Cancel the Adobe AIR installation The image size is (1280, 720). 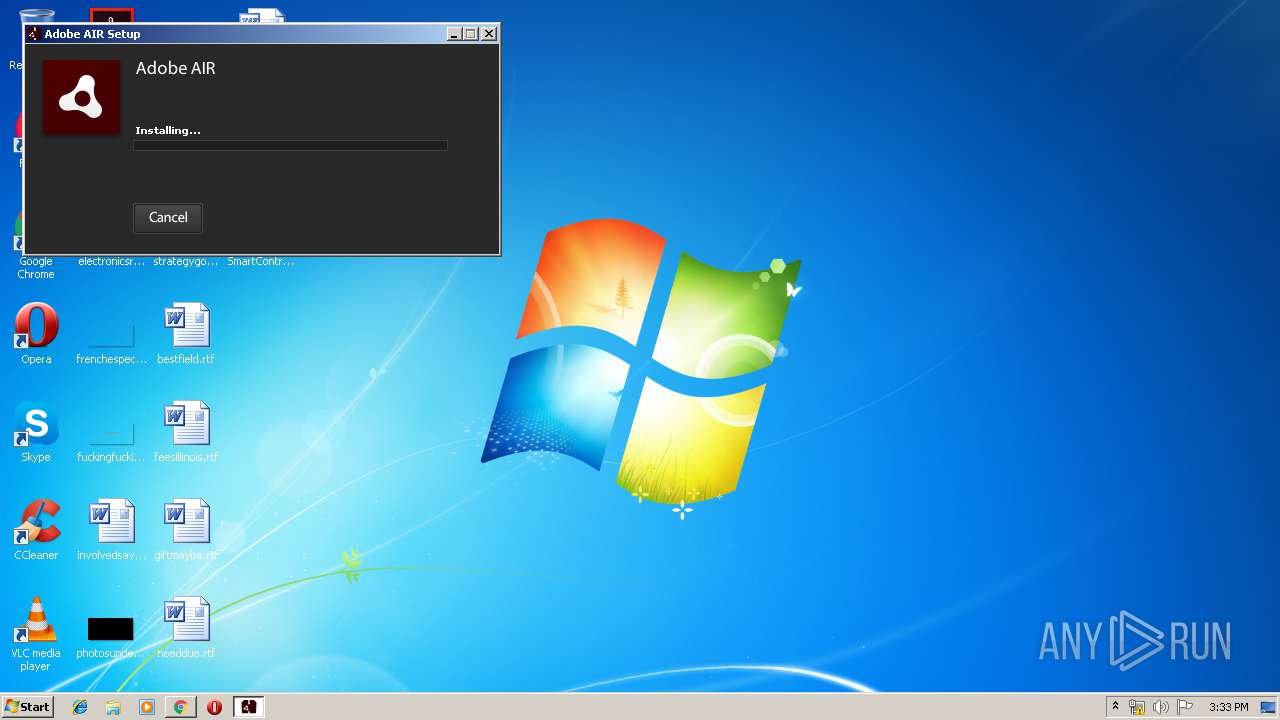(x=168, y=217)
